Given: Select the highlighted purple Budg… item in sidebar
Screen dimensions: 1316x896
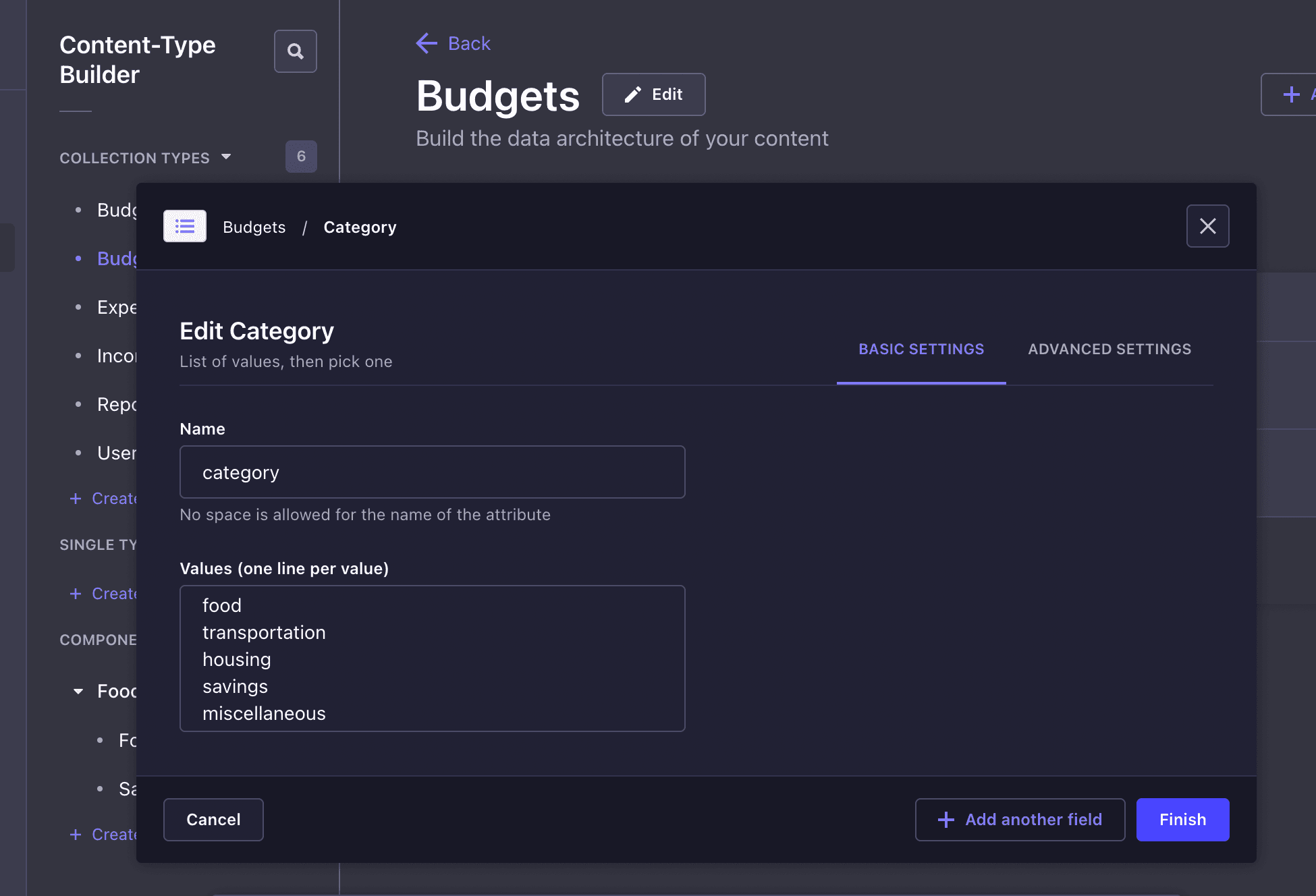Looking at the screenshot, I should click(117, 259).
